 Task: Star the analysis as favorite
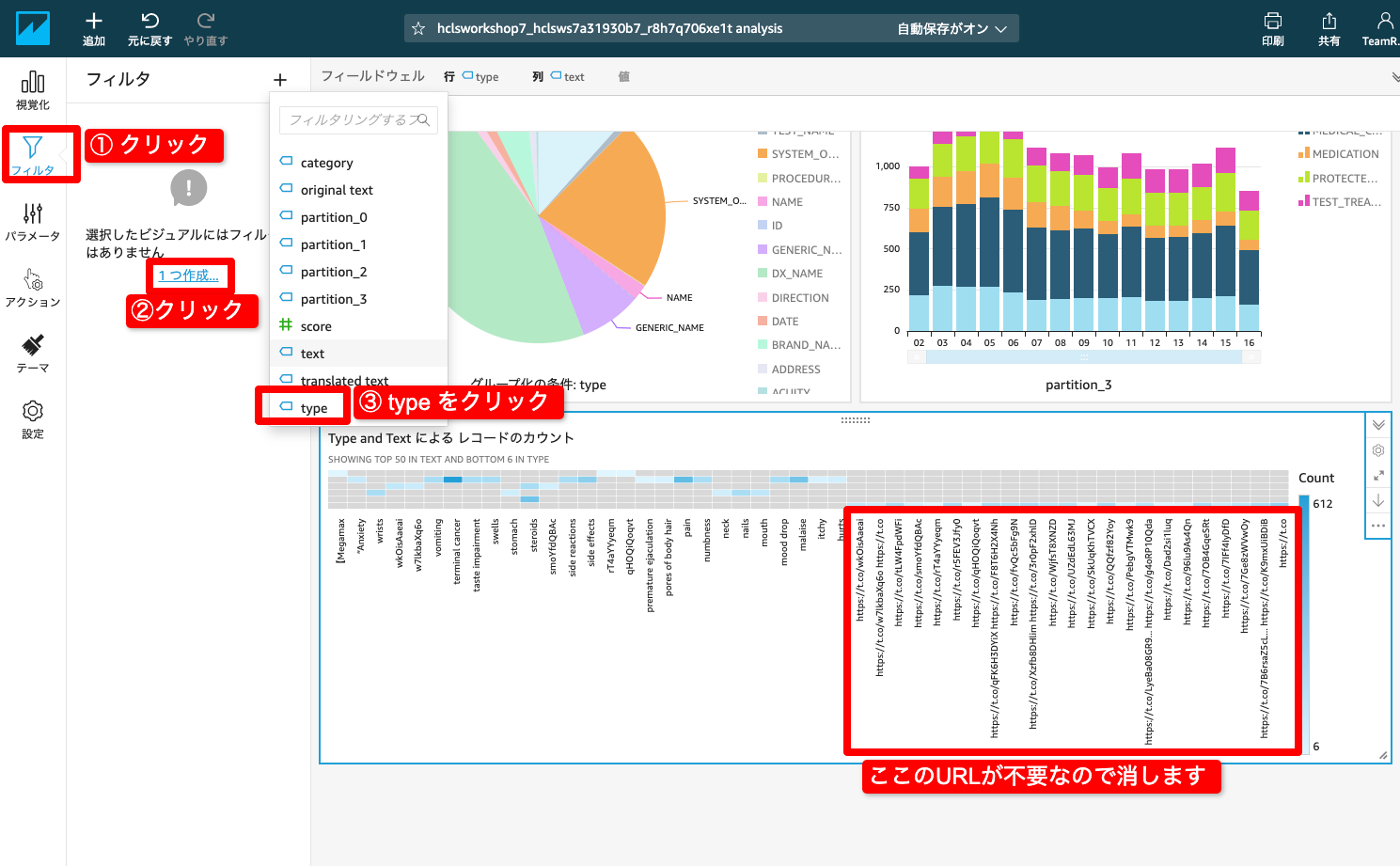[x=418, y=29]
